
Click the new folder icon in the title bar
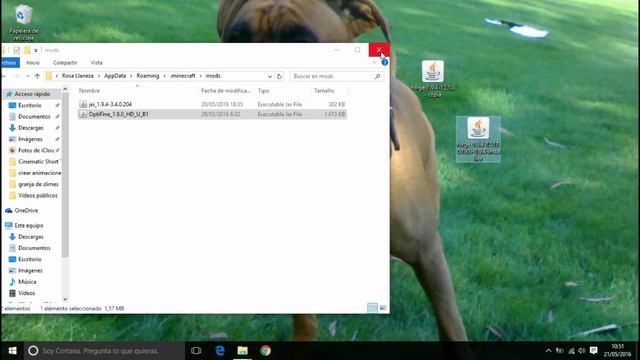(27, 50)
